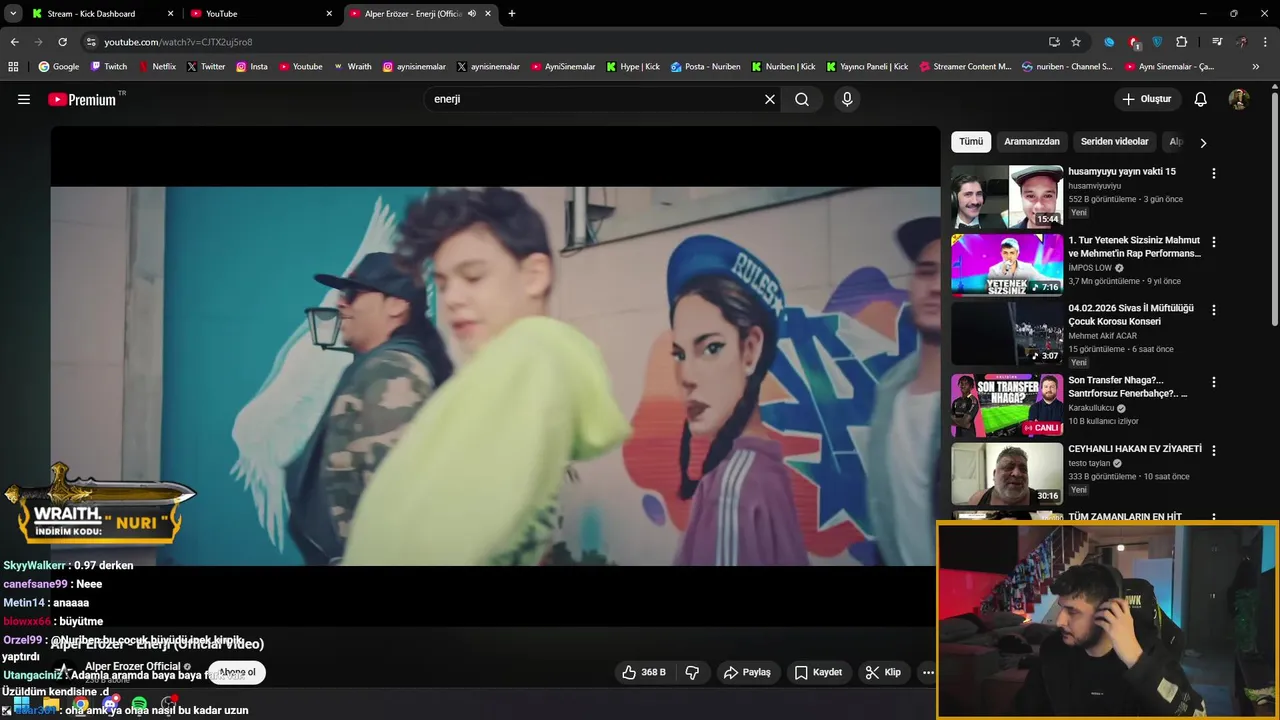Subscribe with the Abone ol button
The image size is (1280, 720).
237,672
